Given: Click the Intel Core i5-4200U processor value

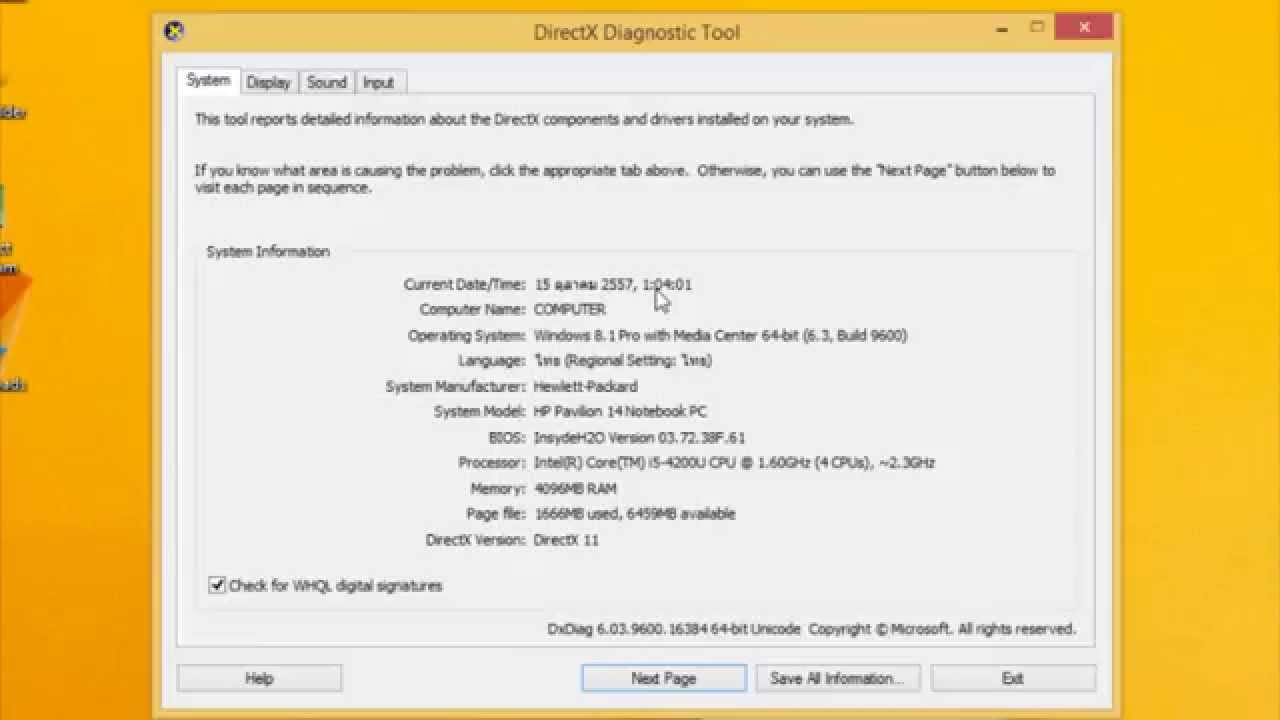Looking at the screenshot, I should tap(734, 462).
